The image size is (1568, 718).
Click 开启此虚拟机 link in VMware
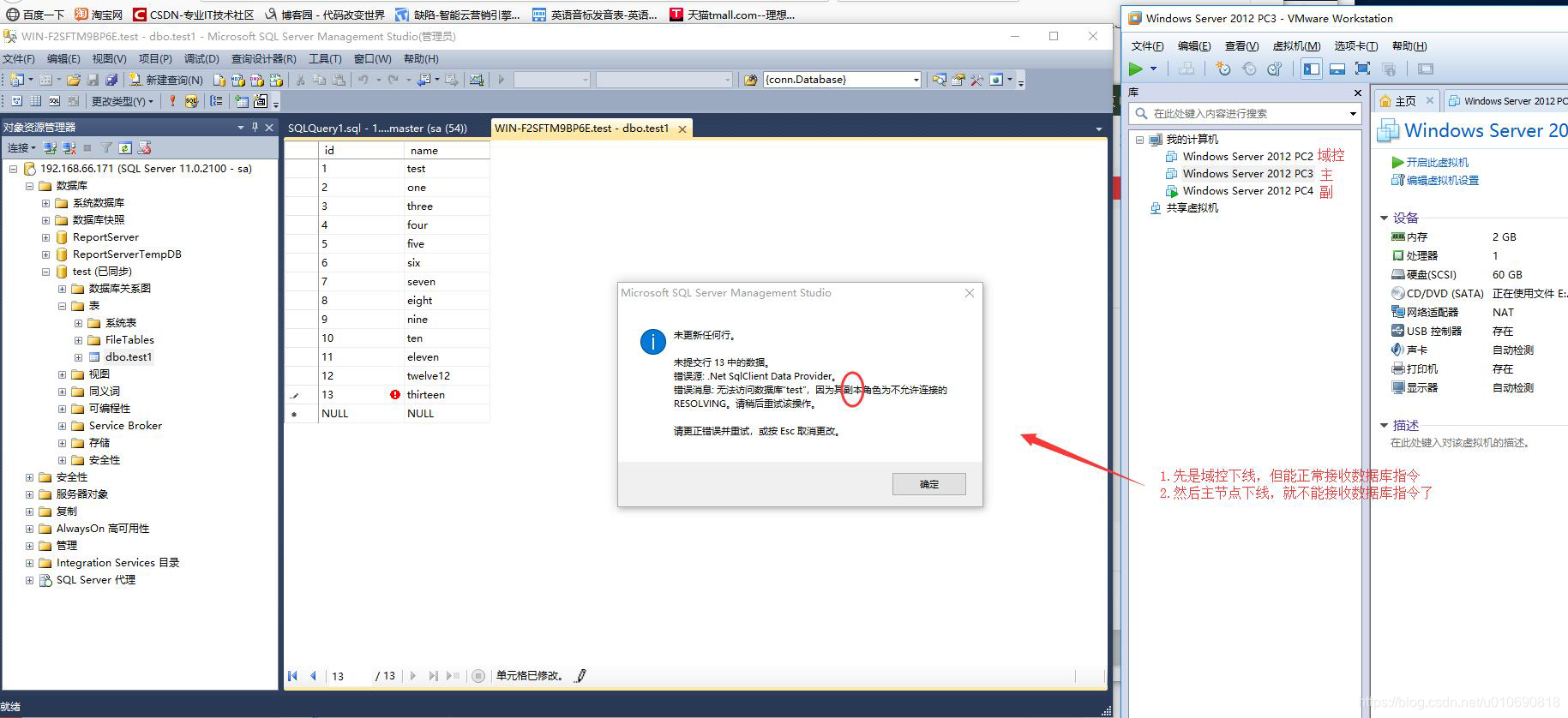[x=1437, y=162]
